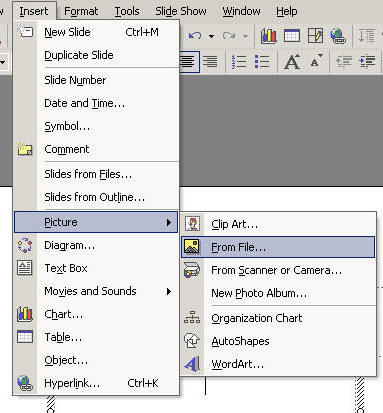Choose From File in Picture submenu
Screen dimensions: 383x413
[278, 247]
